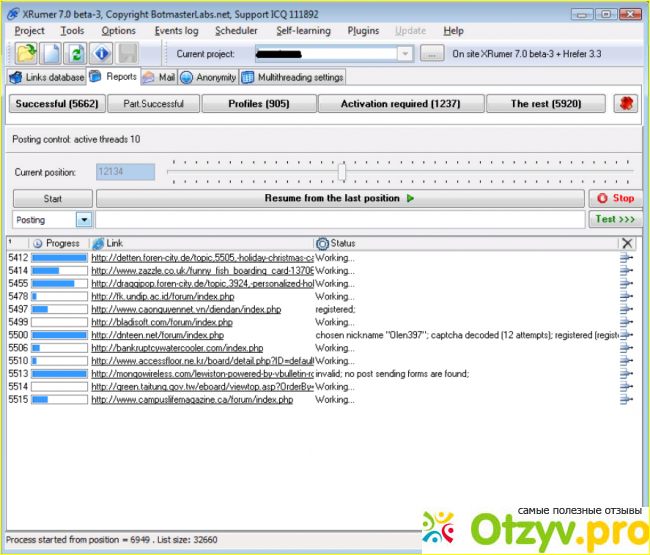Open the bladisoft.com forum link
The height and width of the screenshot is (555, 650).
[x=162, y=322]
